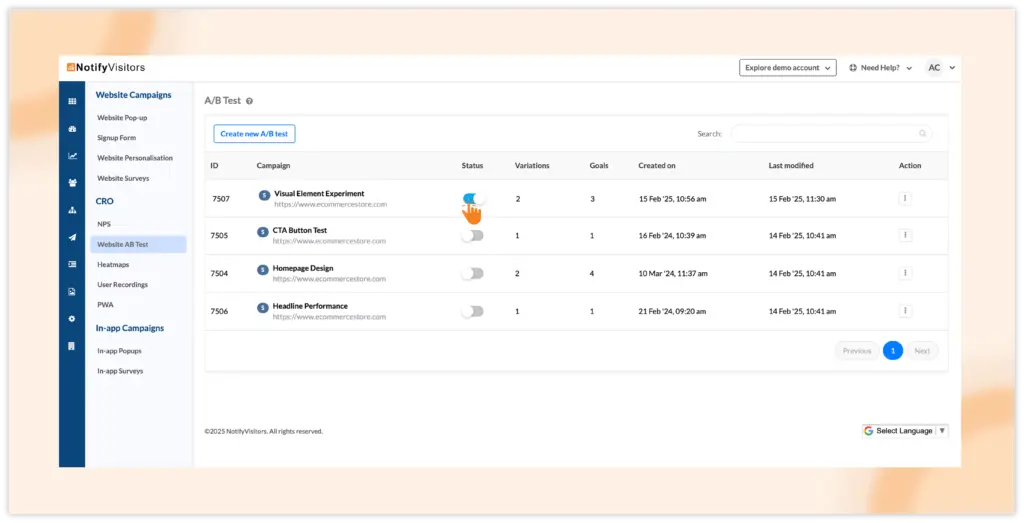Enable the CTA Button Test status toggle
Image resolution: width=1024 pixels, height=523 pixels.
pos(473,236)
